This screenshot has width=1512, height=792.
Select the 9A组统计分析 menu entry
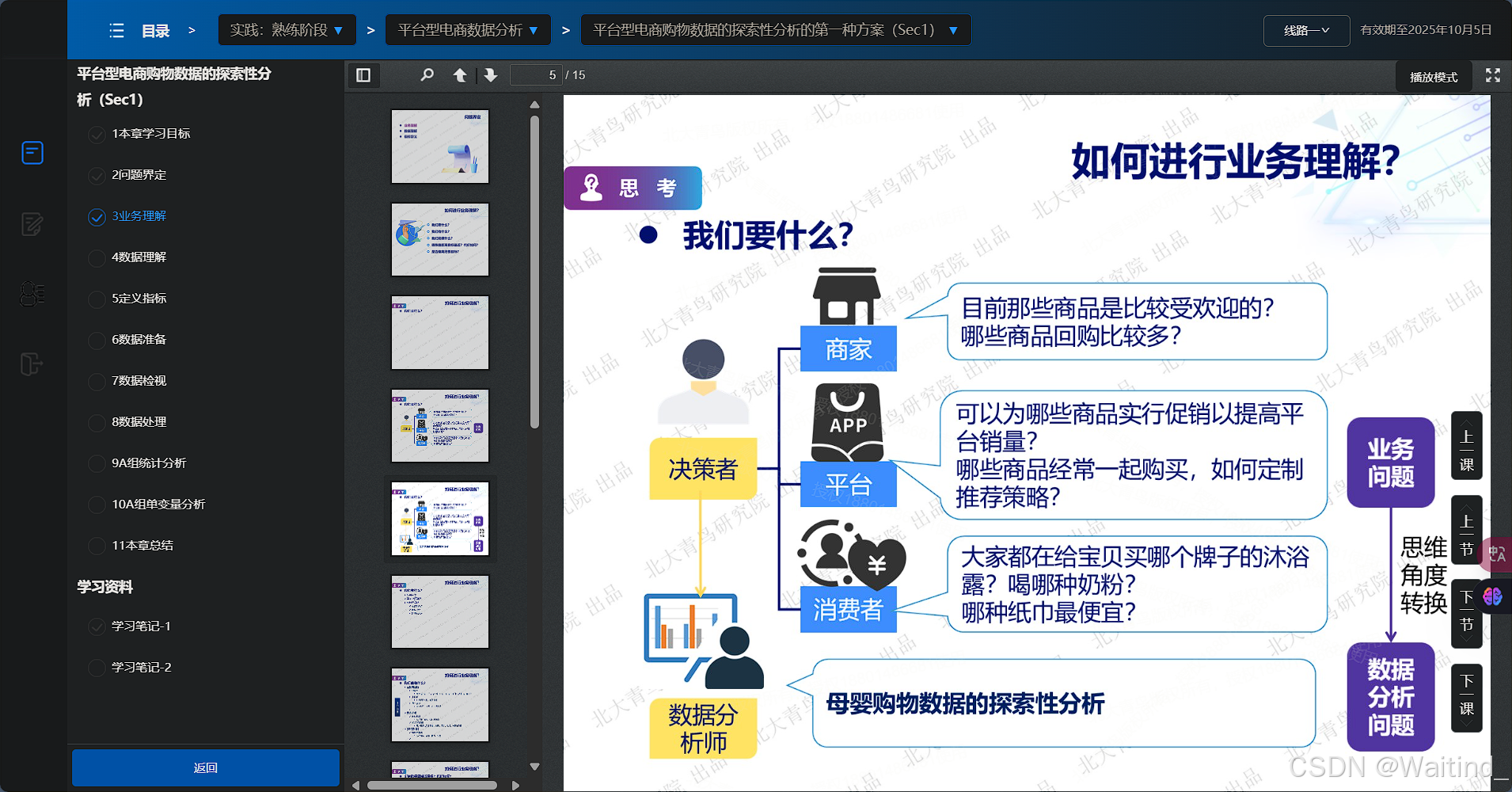coord(149,463)
